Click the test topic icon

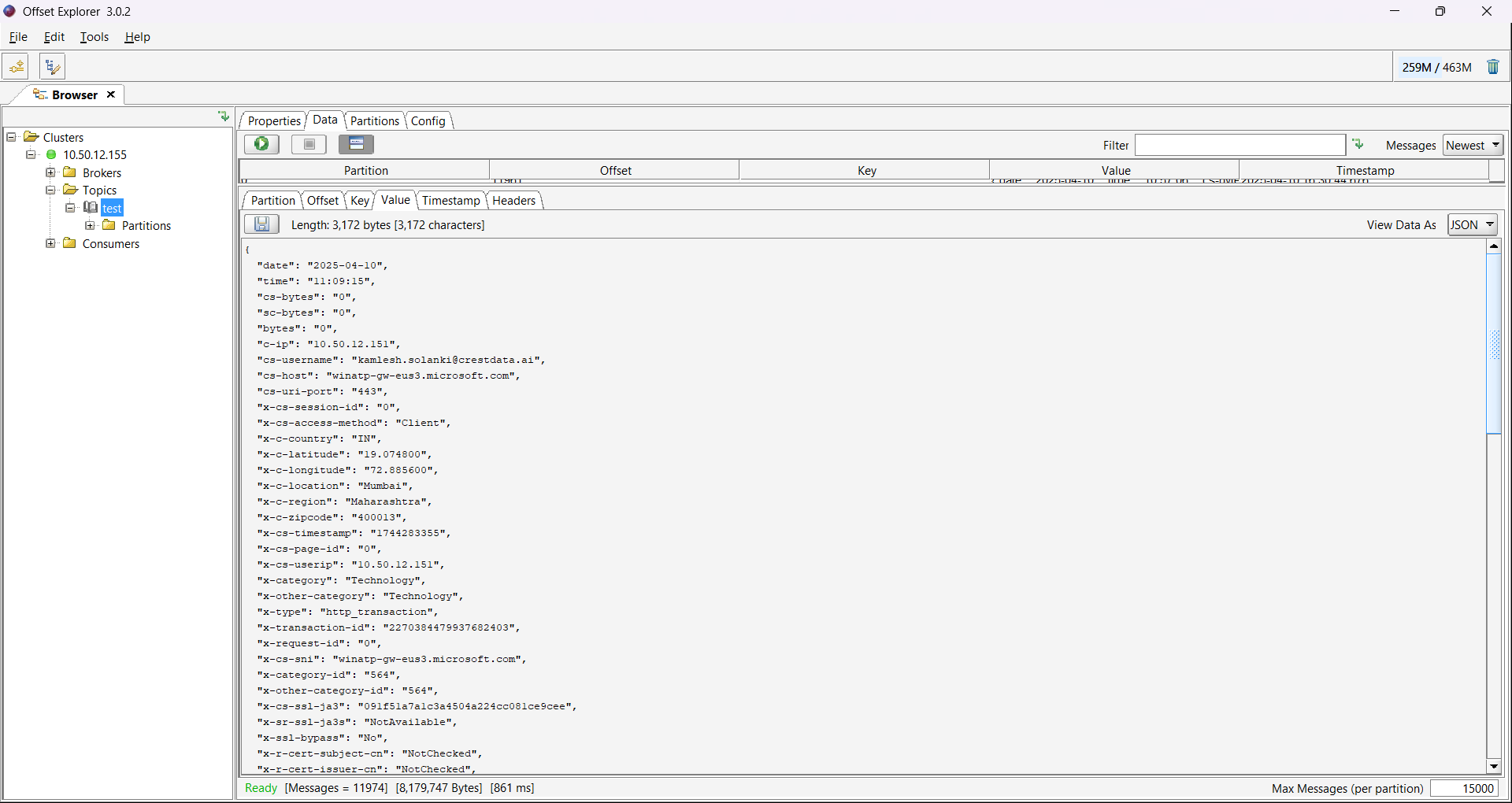click(x=91, y=208)
